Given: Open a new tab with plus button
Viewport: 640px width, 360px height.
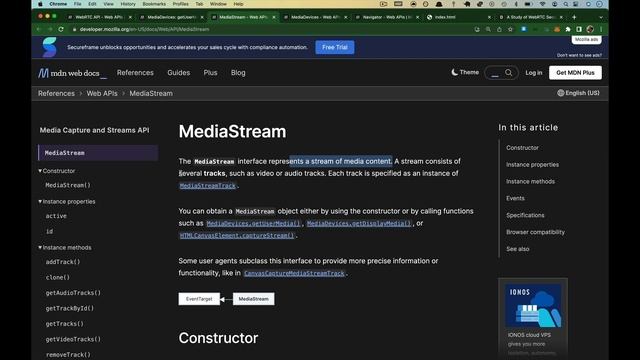Looking at the screenshot, I should 574,17.
